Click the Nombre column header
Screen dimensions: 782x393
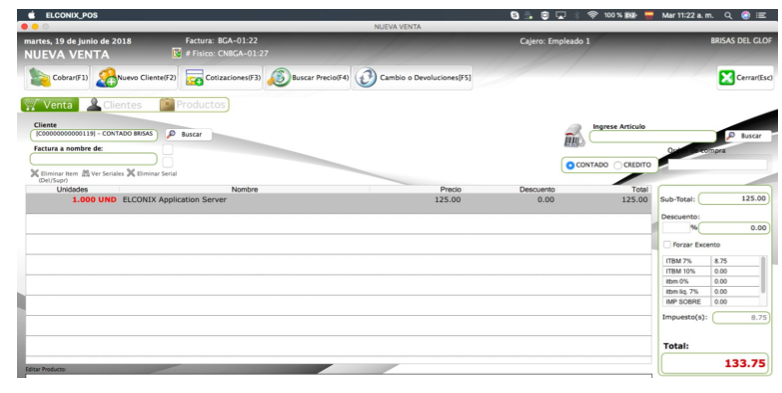pyautogui.click(x=244, y=190)
